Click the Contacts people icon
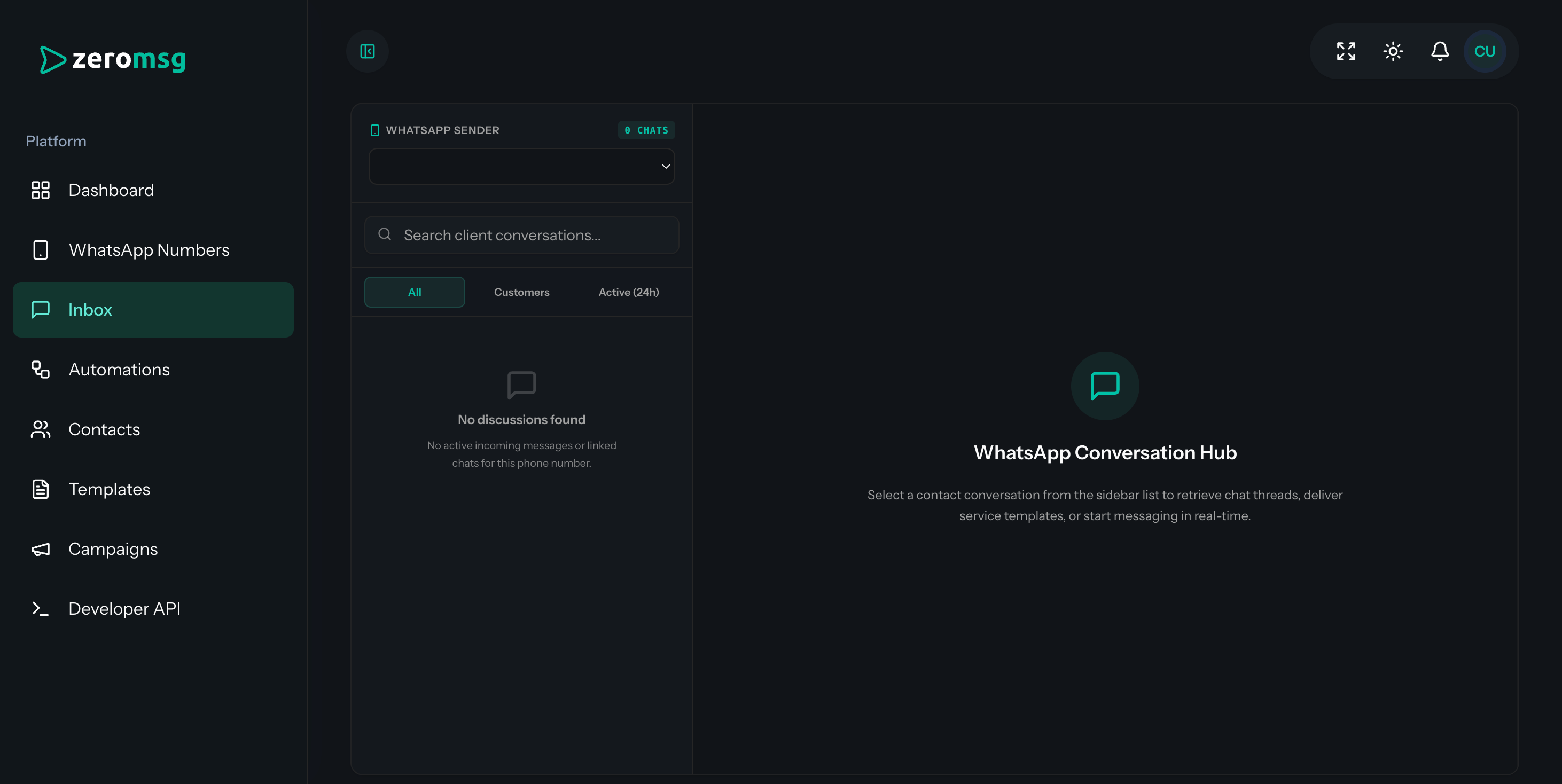Image resolution: width=1562 pixels, height=784 pixels. tap(41, 429)
